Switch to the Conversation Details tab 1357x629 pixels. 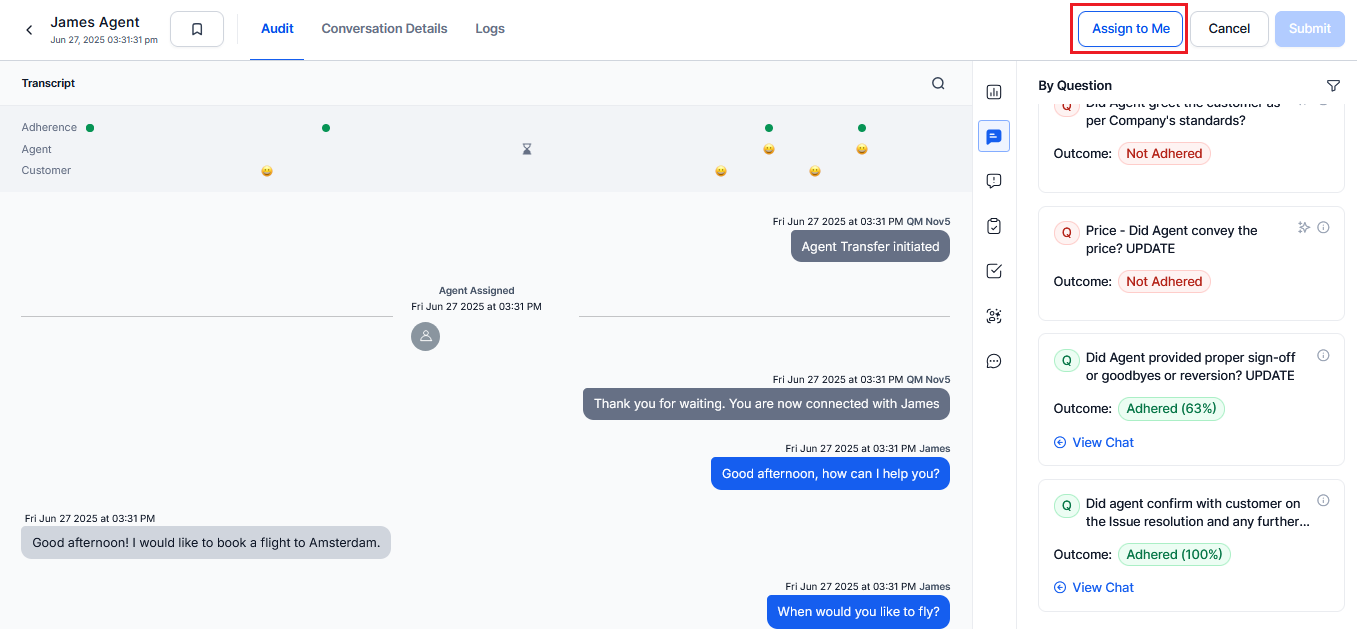pyautogui.click(x=384, y=29)
